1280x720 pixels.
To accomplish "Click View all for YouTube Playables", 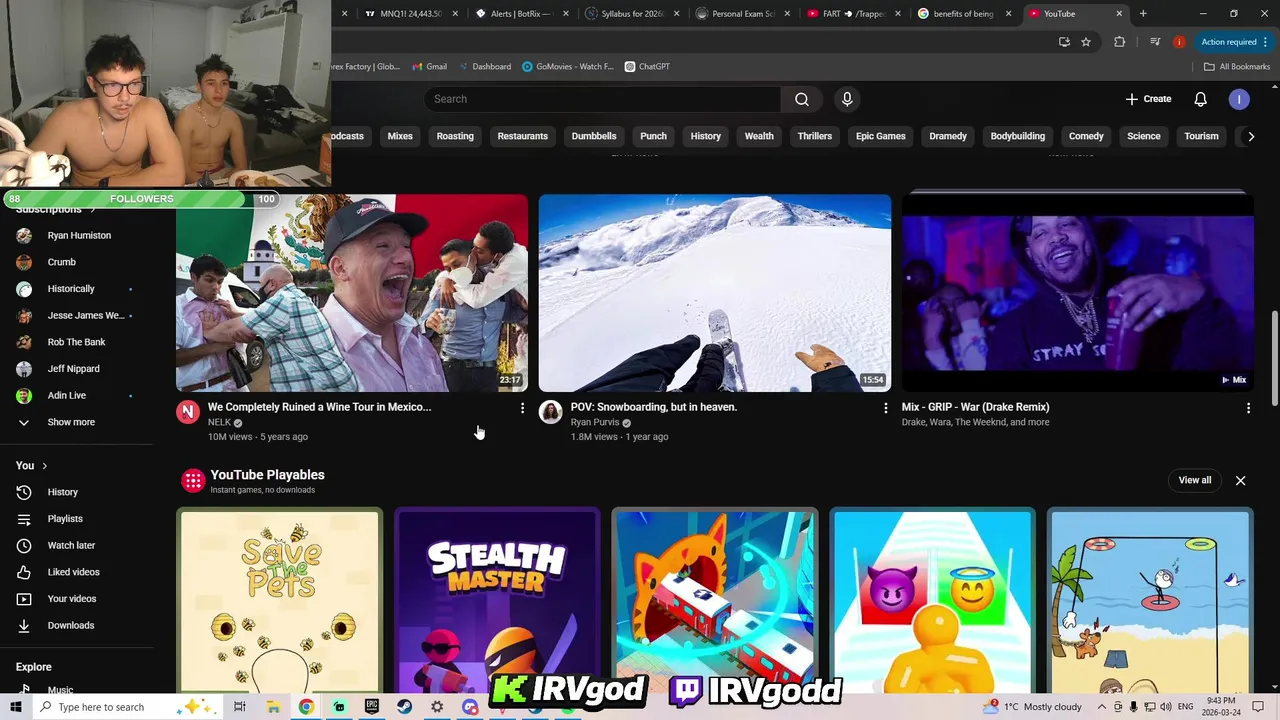I will (1194, 480).
